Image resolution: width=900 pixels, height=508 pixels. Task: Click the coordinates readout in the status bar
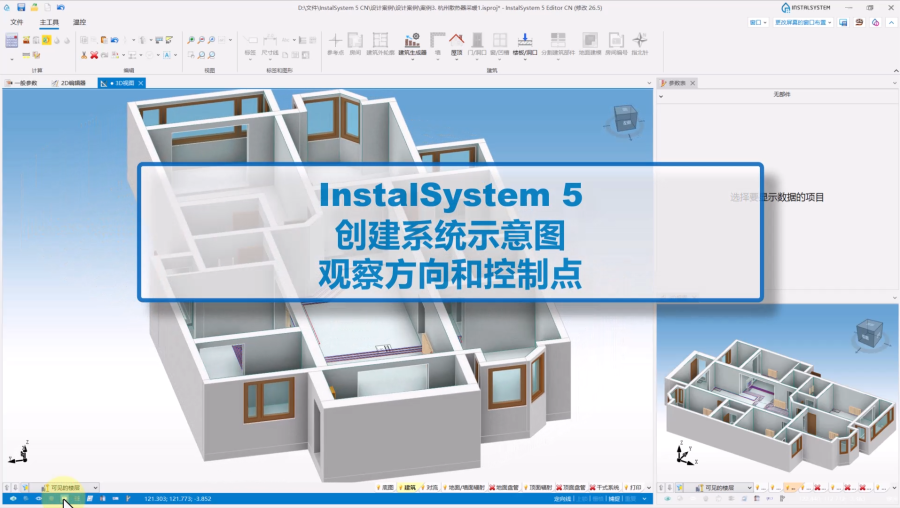[x=178, y=499]
